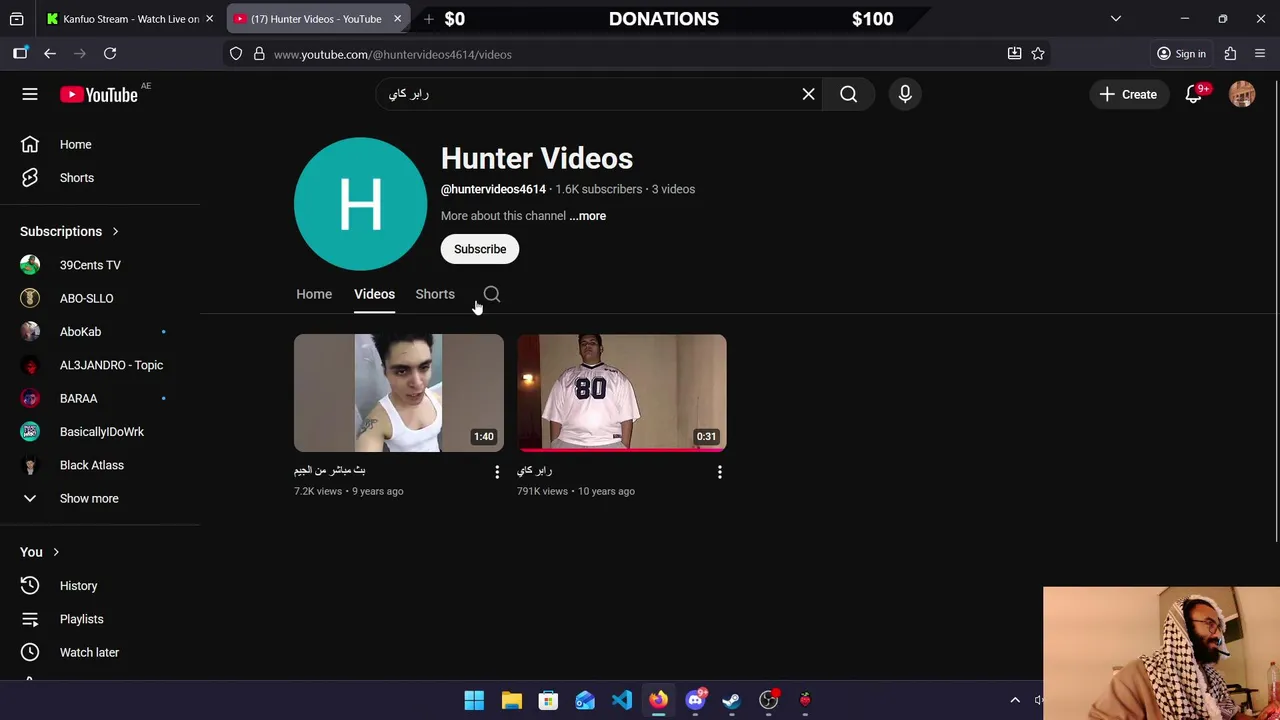The height and width of the screenshot is (720, 1280).
Task: Go back in browser history
Action: click(x=50, y=54)
